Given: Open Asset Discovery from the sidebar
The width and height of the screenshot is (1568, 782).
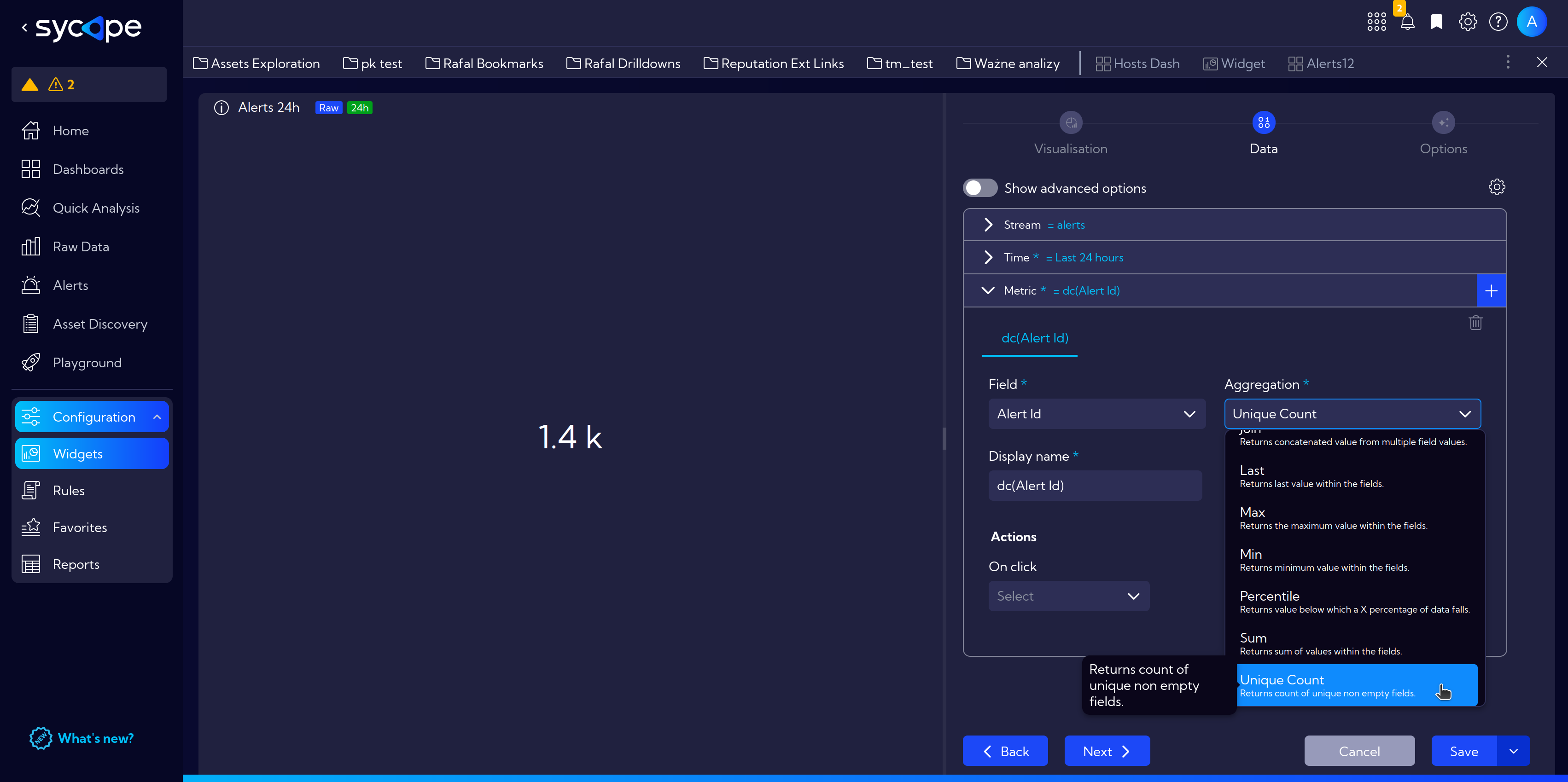Looking at the screenshot, I should [x=85, y=324].
